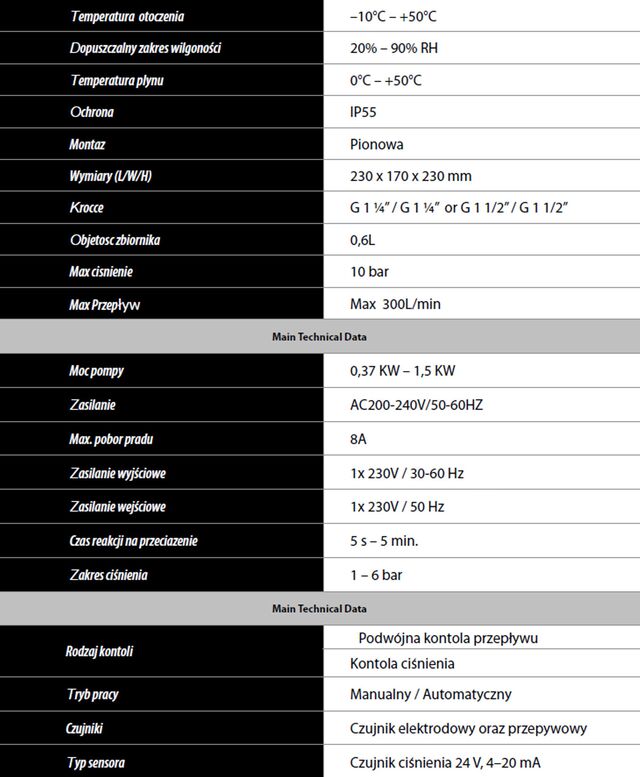Select the 'IP55' protection value
The height and width of the screenshot is (777, 640).
click(x=364, y=113)
